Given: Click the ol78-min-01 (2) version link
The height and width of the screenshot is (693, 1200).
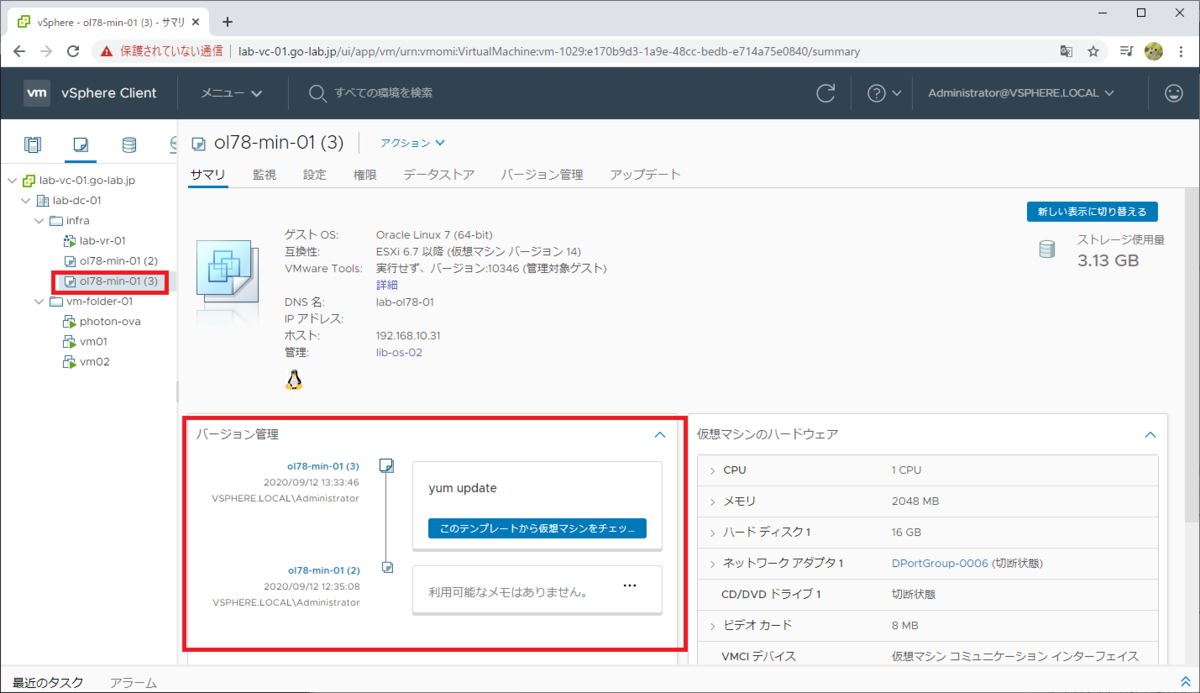Looking at the screenshot, I should coord(323,570).
